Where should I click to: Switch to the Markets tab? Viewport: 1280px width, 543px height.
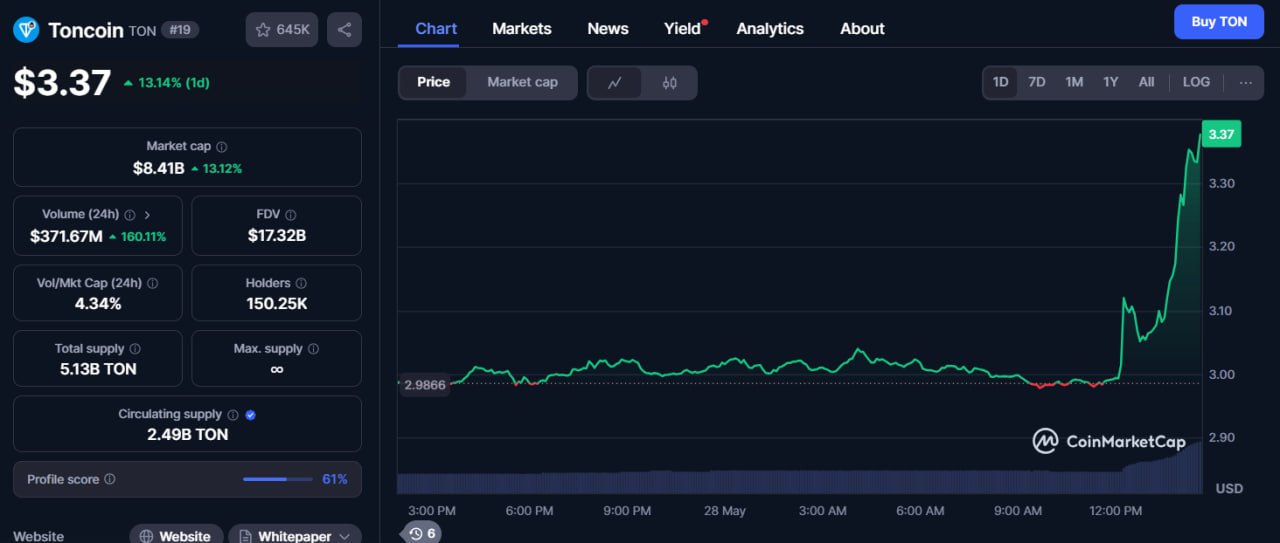coord(522,28)
